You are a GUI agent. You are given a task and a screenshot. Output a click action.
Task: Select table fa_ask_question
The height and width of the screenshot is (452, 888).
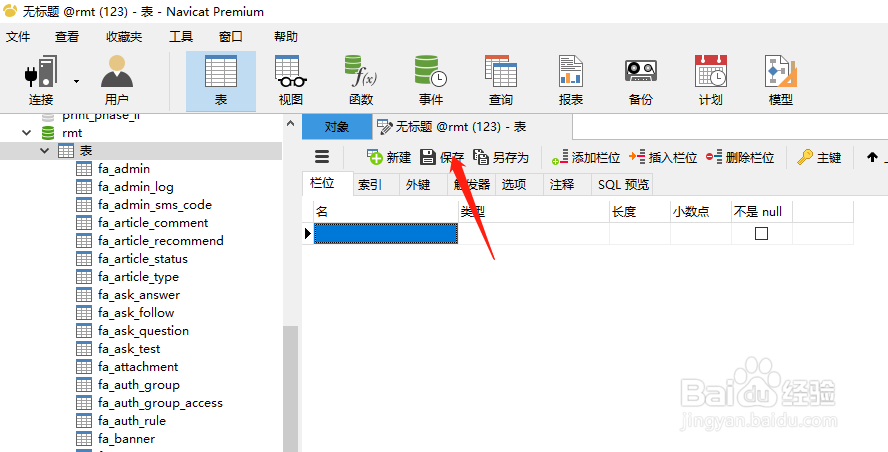click(x=143, y=331)
